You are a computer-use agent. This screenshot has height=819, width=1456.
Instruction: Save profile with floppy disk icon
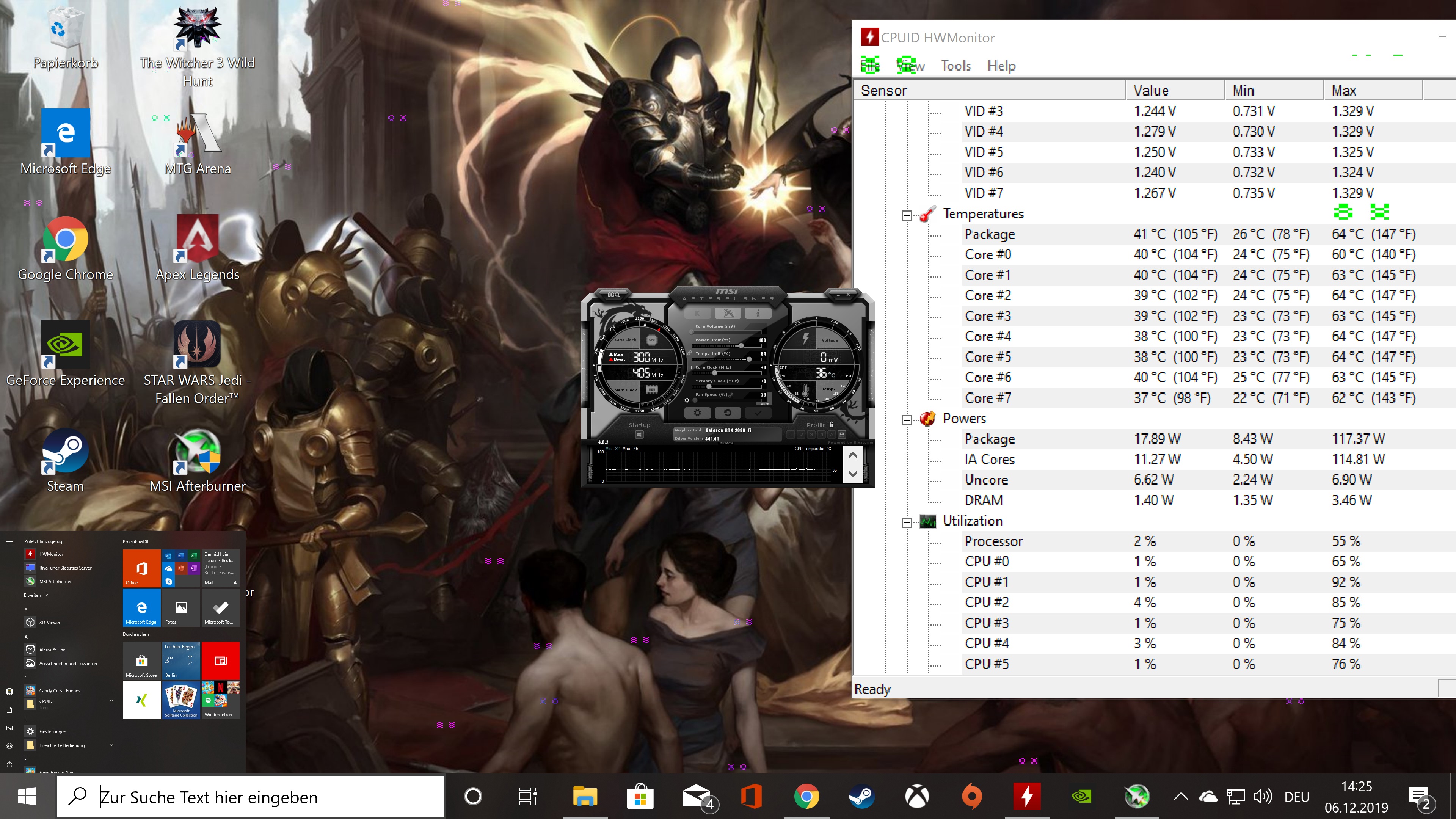pos(842,434)
